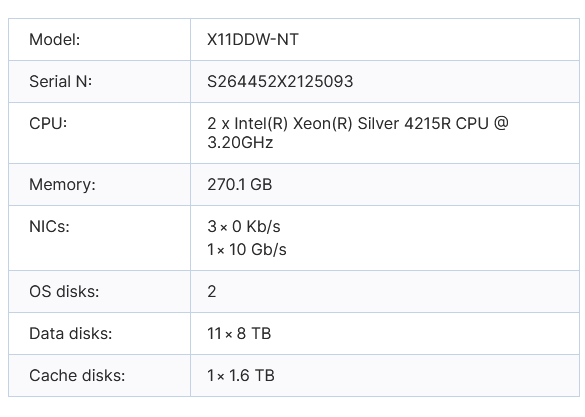The width and height of the screenshot is (585, 417).
Task: Click the CPU label cell
Action: (x=99, y=133)
